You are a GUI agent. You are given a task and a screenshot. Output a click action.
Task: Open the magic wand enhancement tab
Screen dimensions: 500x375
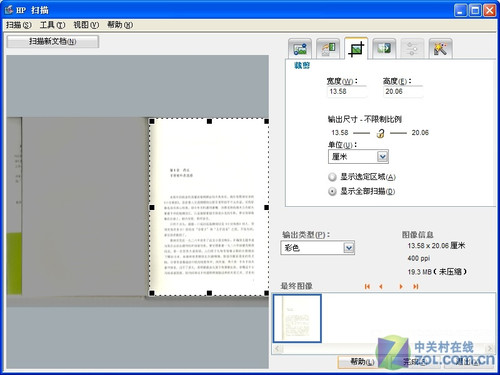[x=440, y=49]
